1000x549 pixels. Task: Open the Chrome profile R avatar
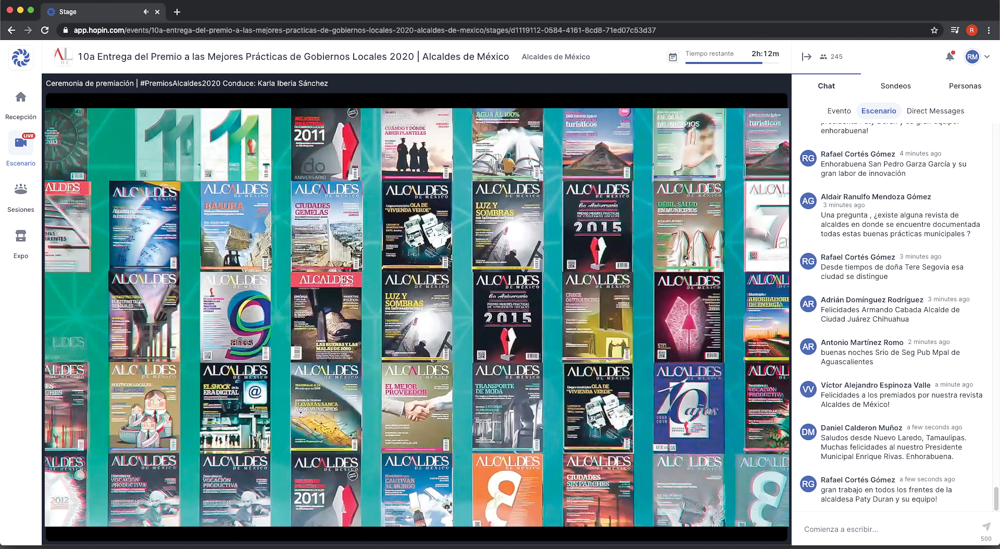pyautogui.click(x=971, y=30)
